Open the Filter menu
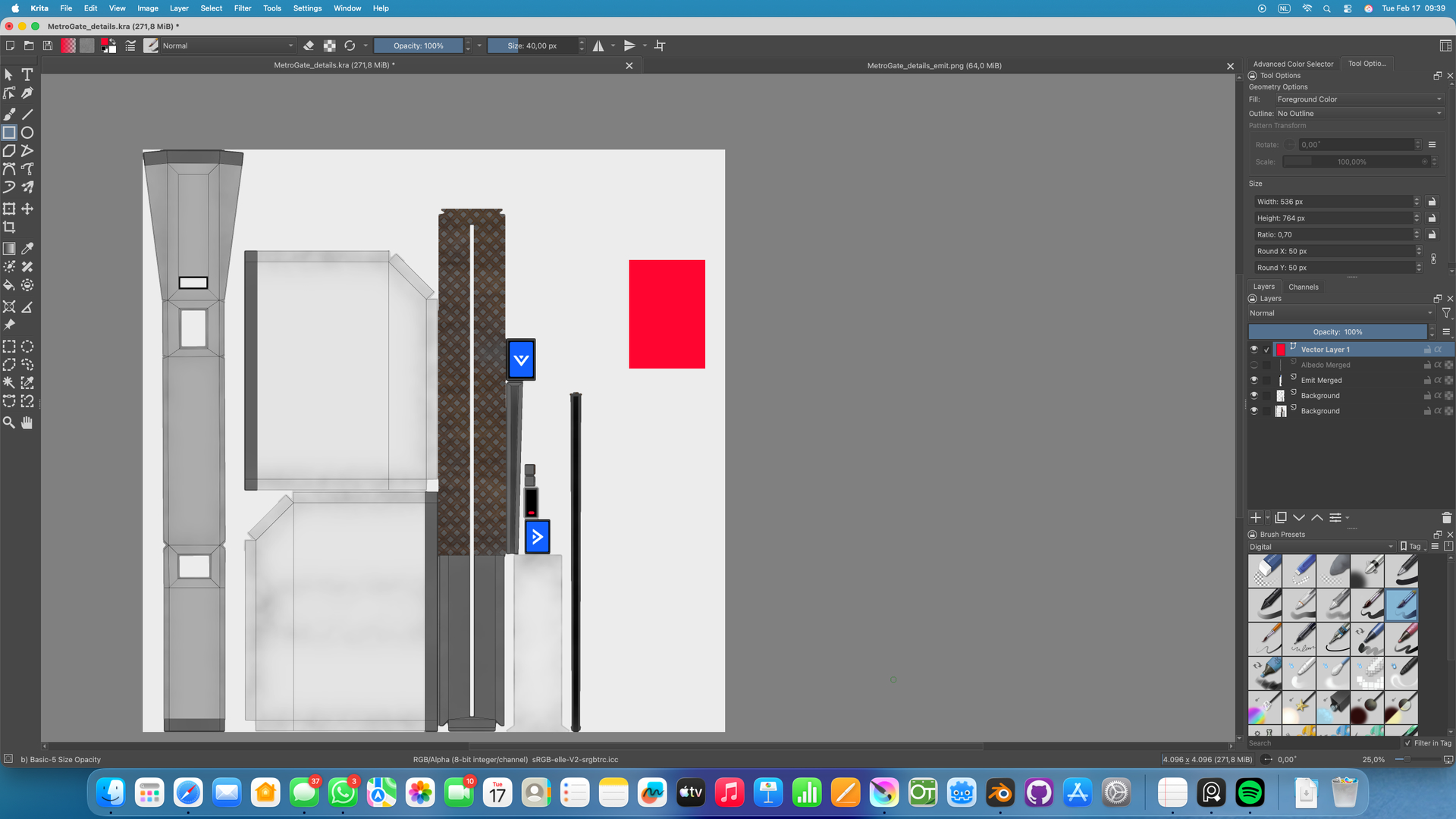1456x819 pixels. (243, 8)
